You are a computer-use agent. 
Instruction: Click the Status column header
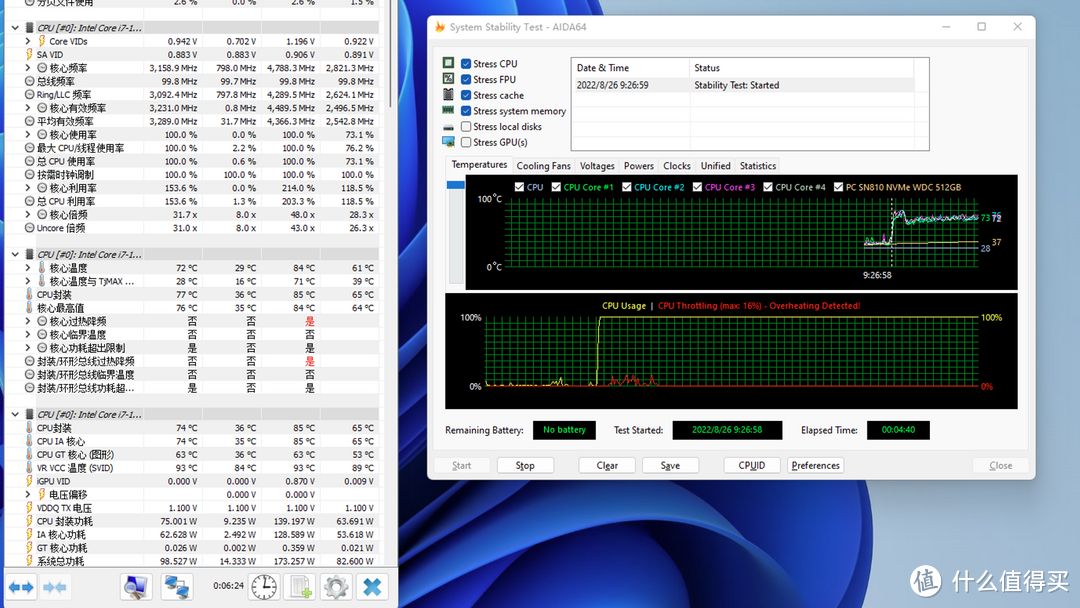pos(801,67)
